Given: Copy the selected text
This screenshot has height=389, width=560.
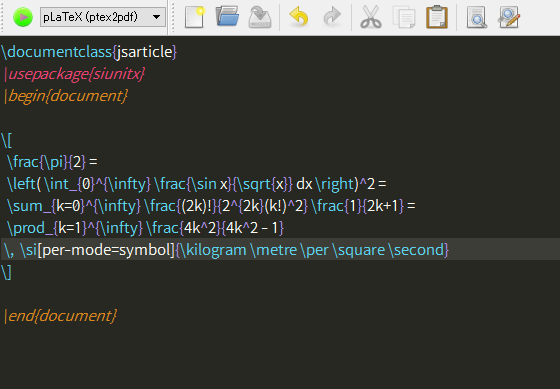Looking at the screenshot, I should point(404,17).
